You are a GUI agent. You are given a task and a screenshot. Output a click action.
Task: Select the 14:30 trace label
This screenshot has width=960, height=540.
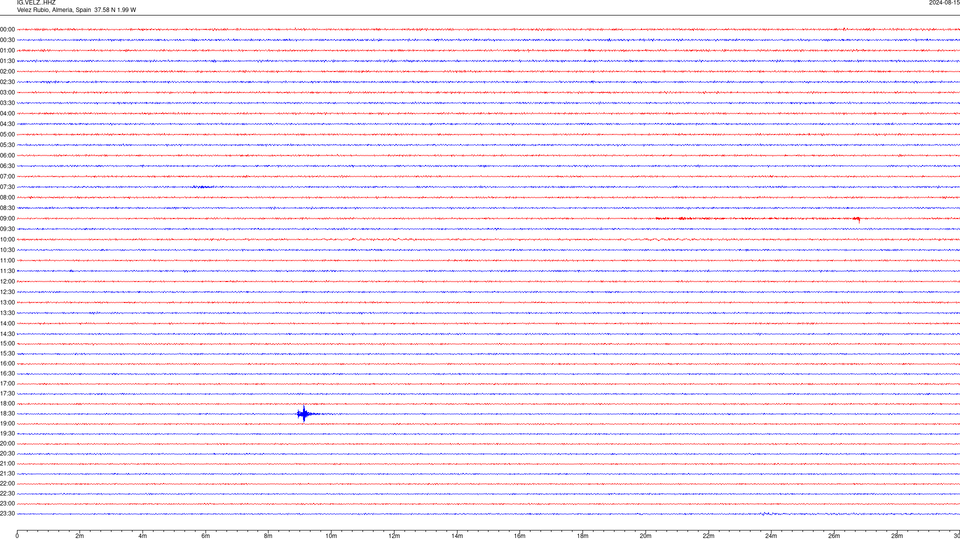7,334
